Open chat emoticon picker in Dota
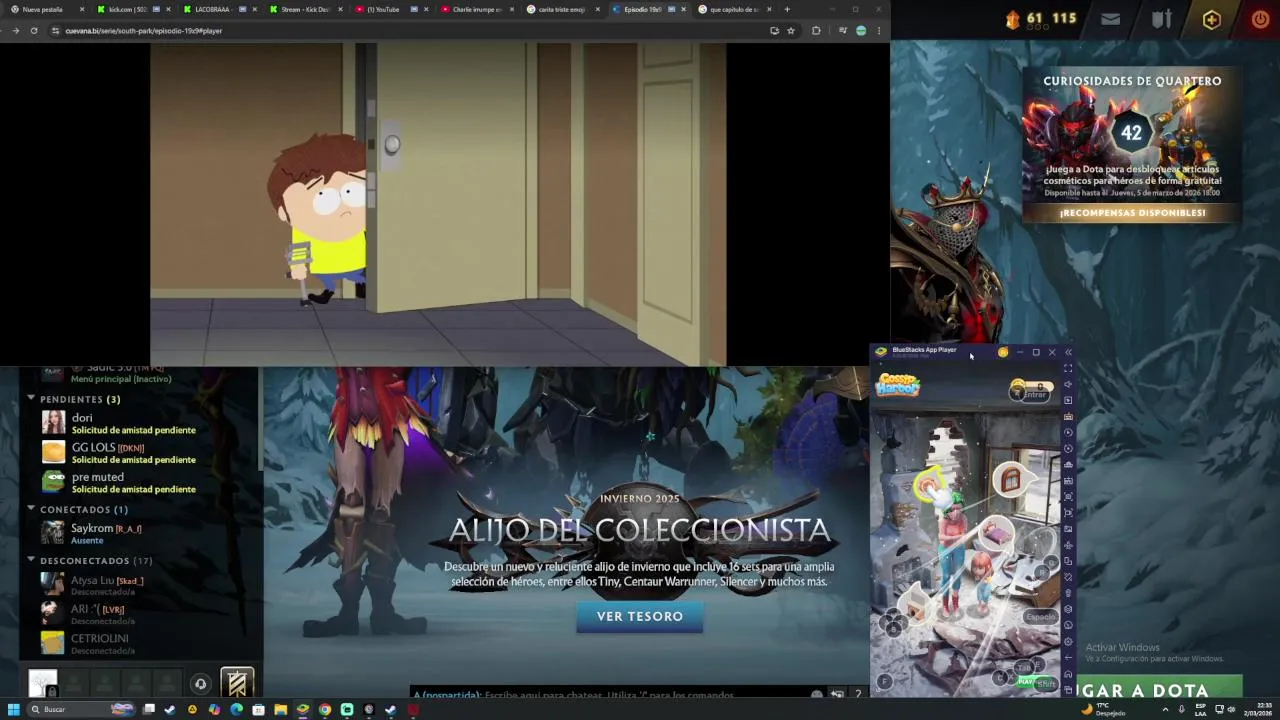This screenshot has height=720, width=1280. point(817,694)
